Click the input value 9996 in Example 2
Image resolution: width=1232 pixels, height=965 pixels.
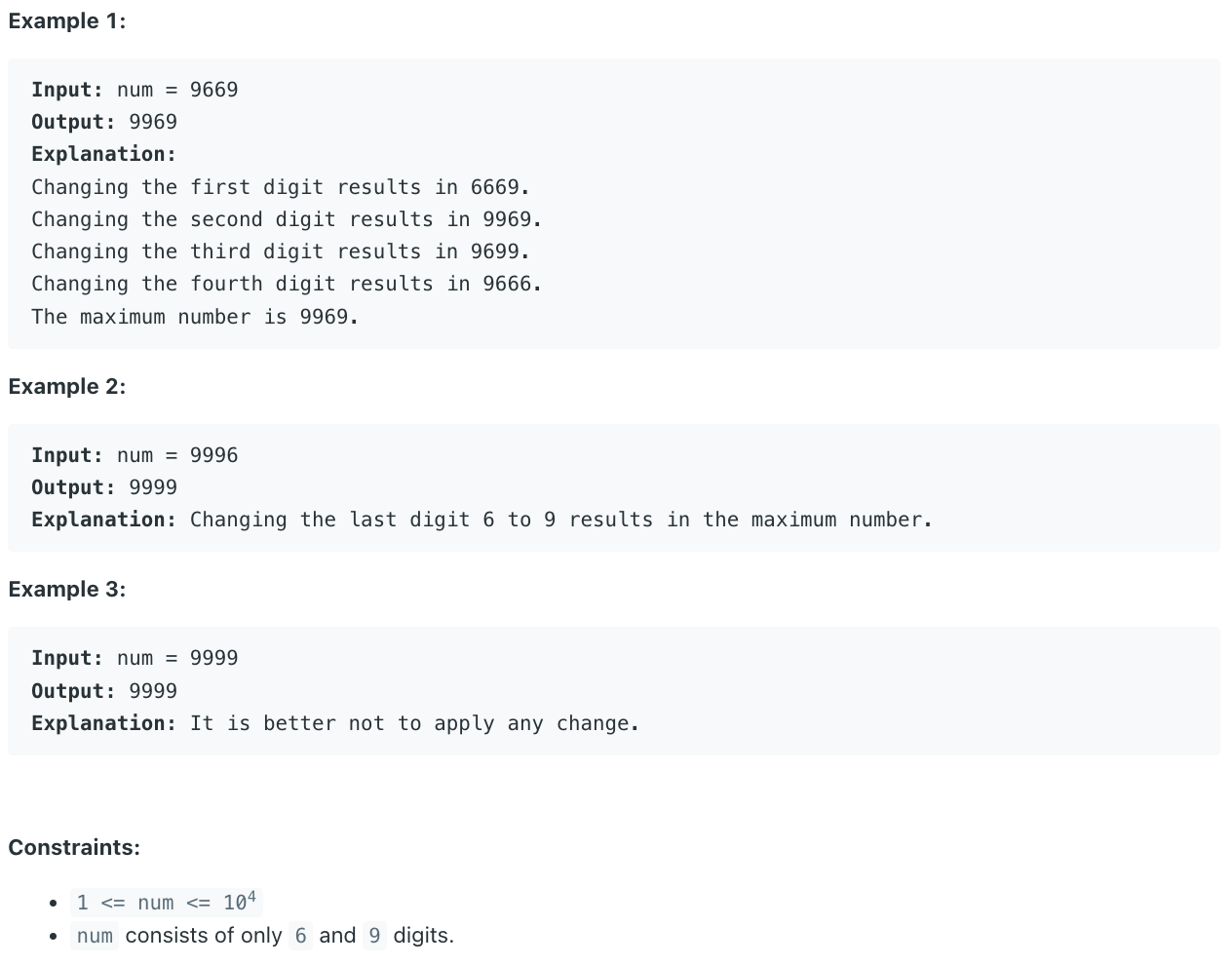point(213,455)
